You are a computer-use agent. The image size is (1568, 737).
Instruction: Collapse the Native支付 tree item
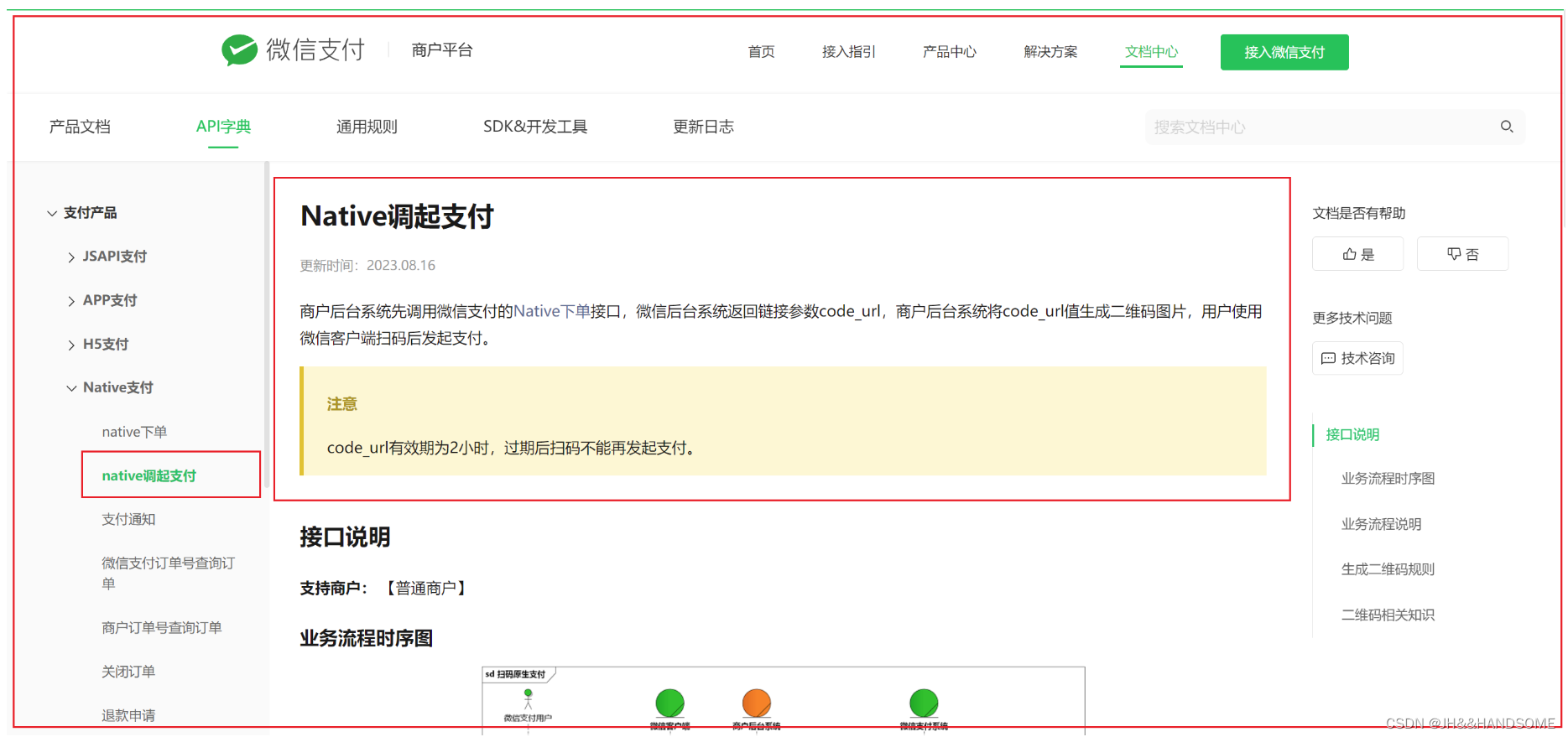pyautogui.click(x=71, y=388)
